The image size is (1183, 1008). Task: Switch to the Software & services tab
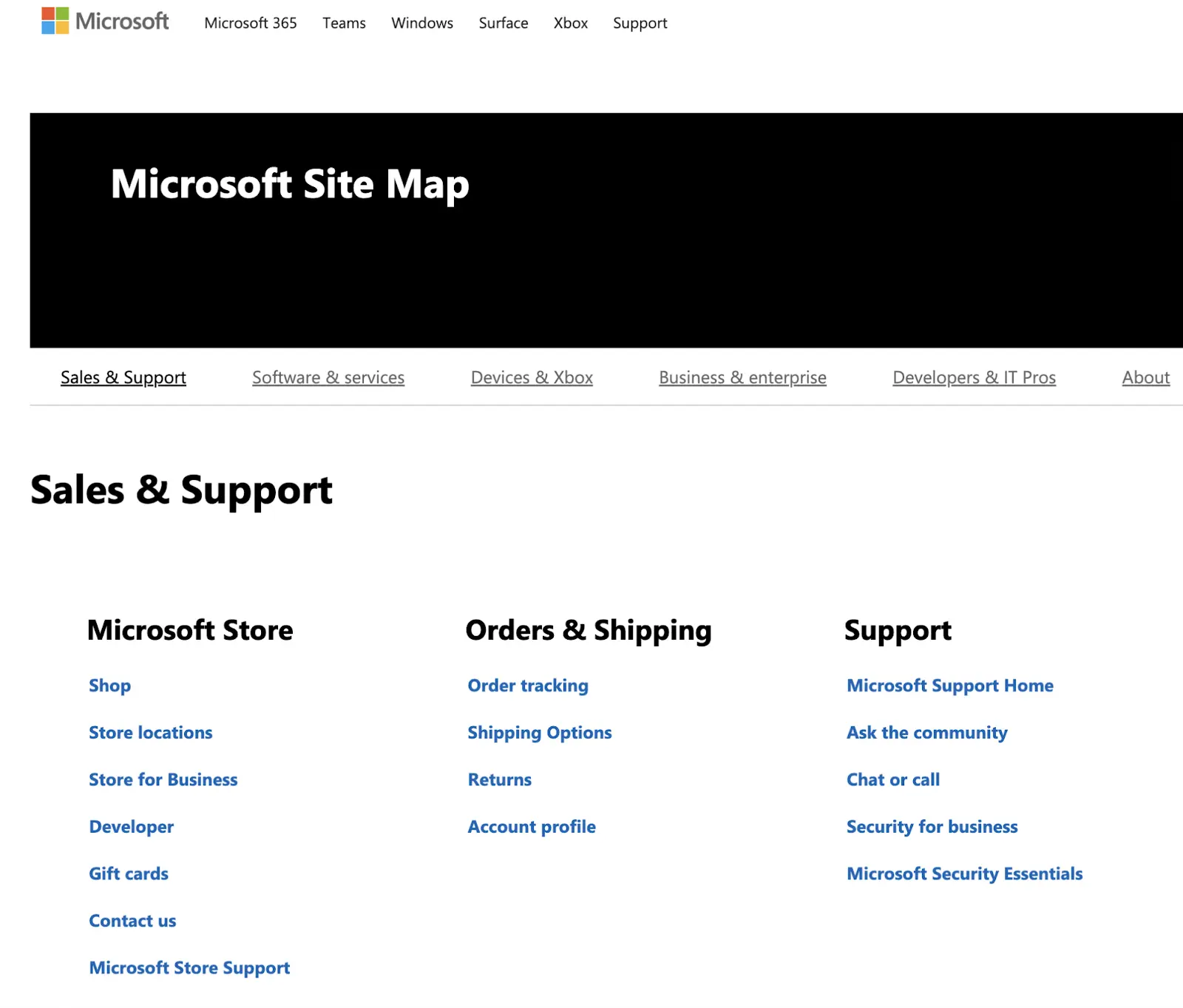(328, 377)
